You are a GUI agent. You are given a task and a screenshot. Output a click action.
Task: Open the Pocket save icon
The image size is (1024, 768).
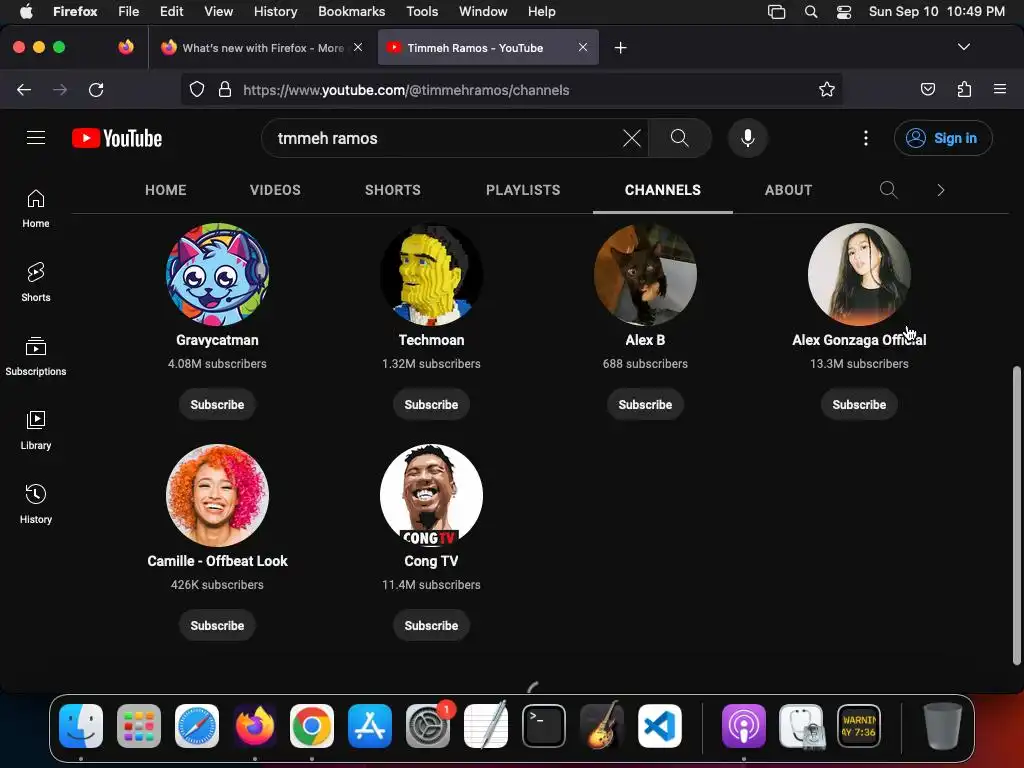click(x=927, y=89)
